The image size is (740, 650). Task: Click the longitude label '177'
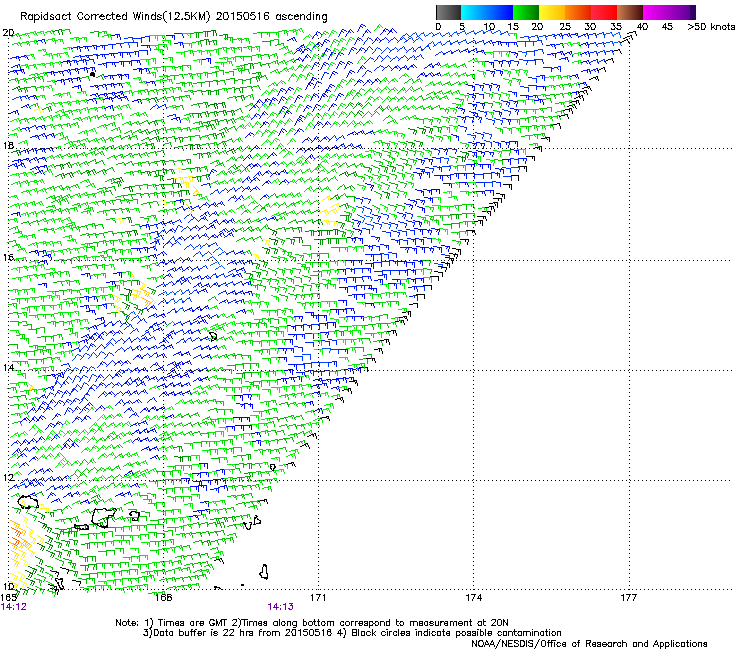tap(629, 598)
